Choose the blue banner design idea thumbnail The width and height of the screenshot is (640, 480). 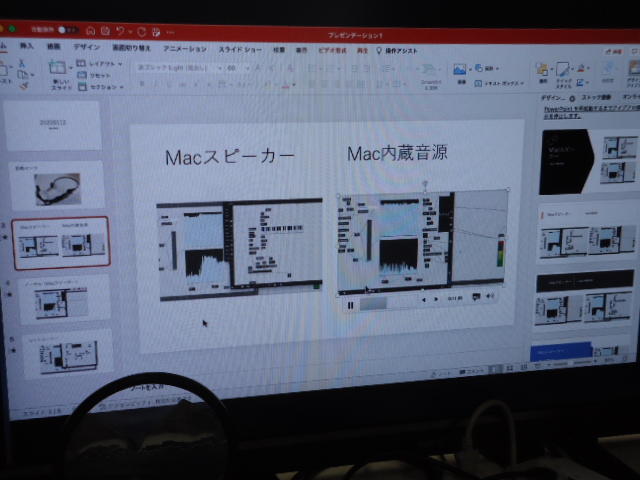pyautogui.click(x=581, y=351)
